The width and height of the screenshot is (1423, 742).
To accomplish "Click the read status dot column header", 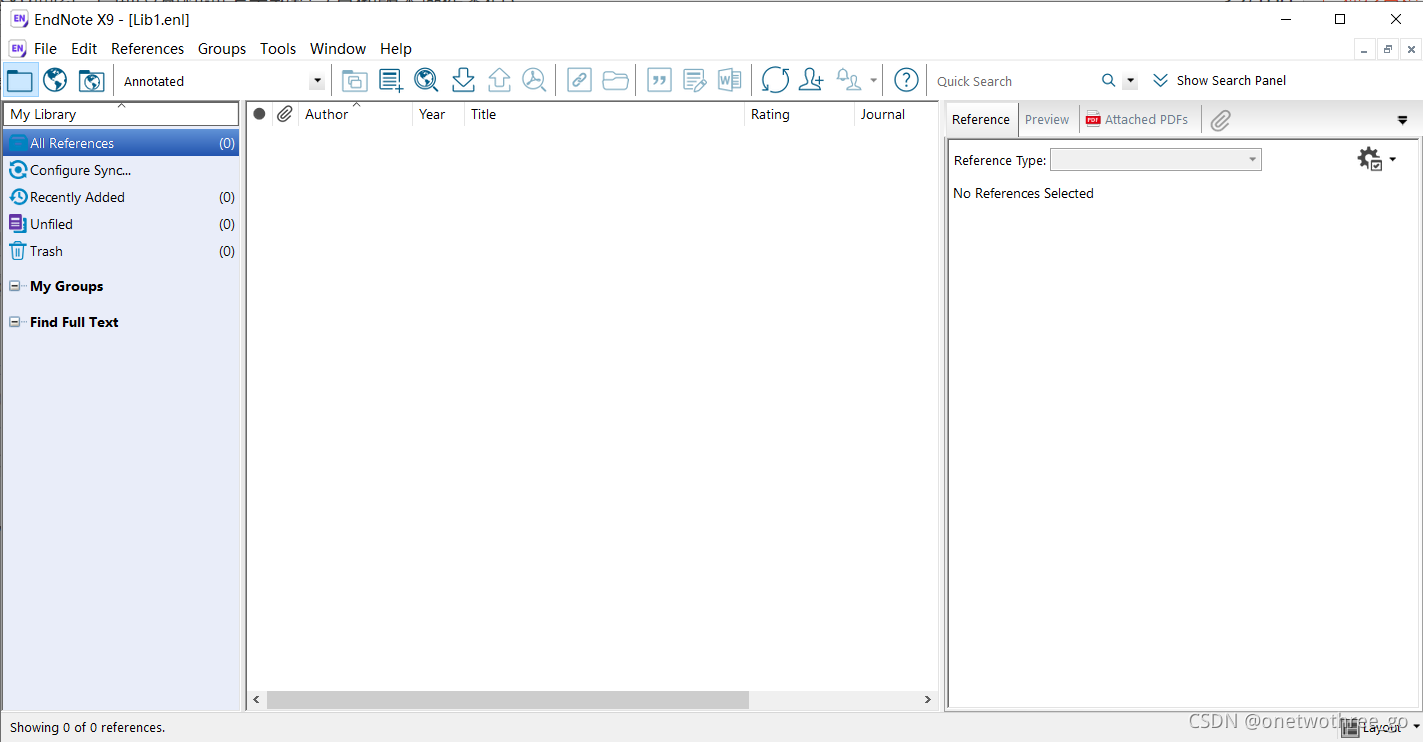I will coord(259,114).
